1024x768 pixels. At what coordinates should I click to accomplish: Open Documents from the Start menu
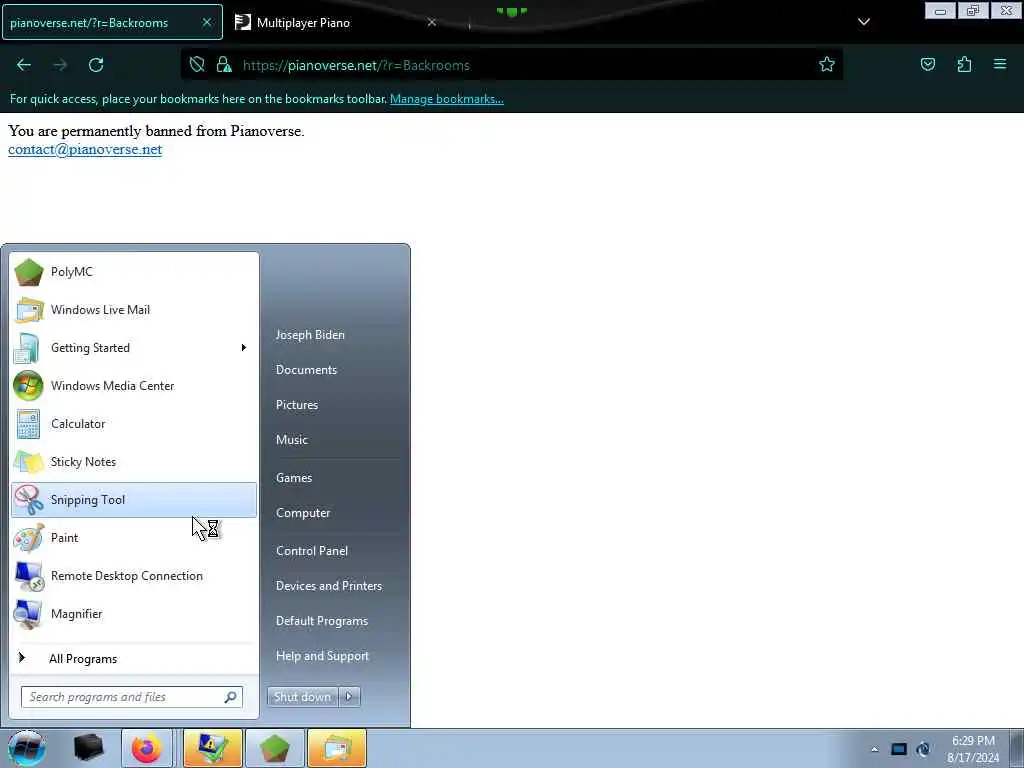tap(306, 370)
